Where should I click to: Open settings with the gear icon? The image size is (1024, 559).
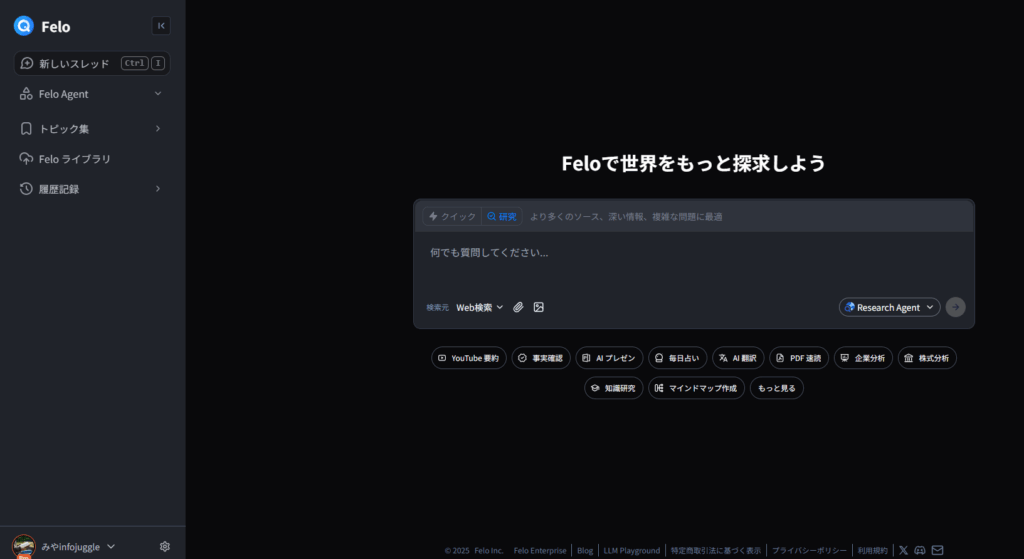pyautogui.click(x=165, y=547)
